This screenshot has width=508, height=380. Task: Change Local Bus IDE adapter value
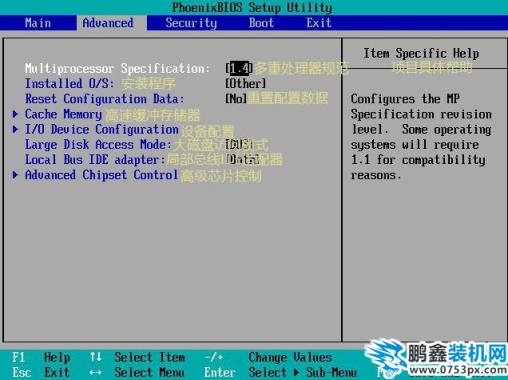tap(242, 159)
